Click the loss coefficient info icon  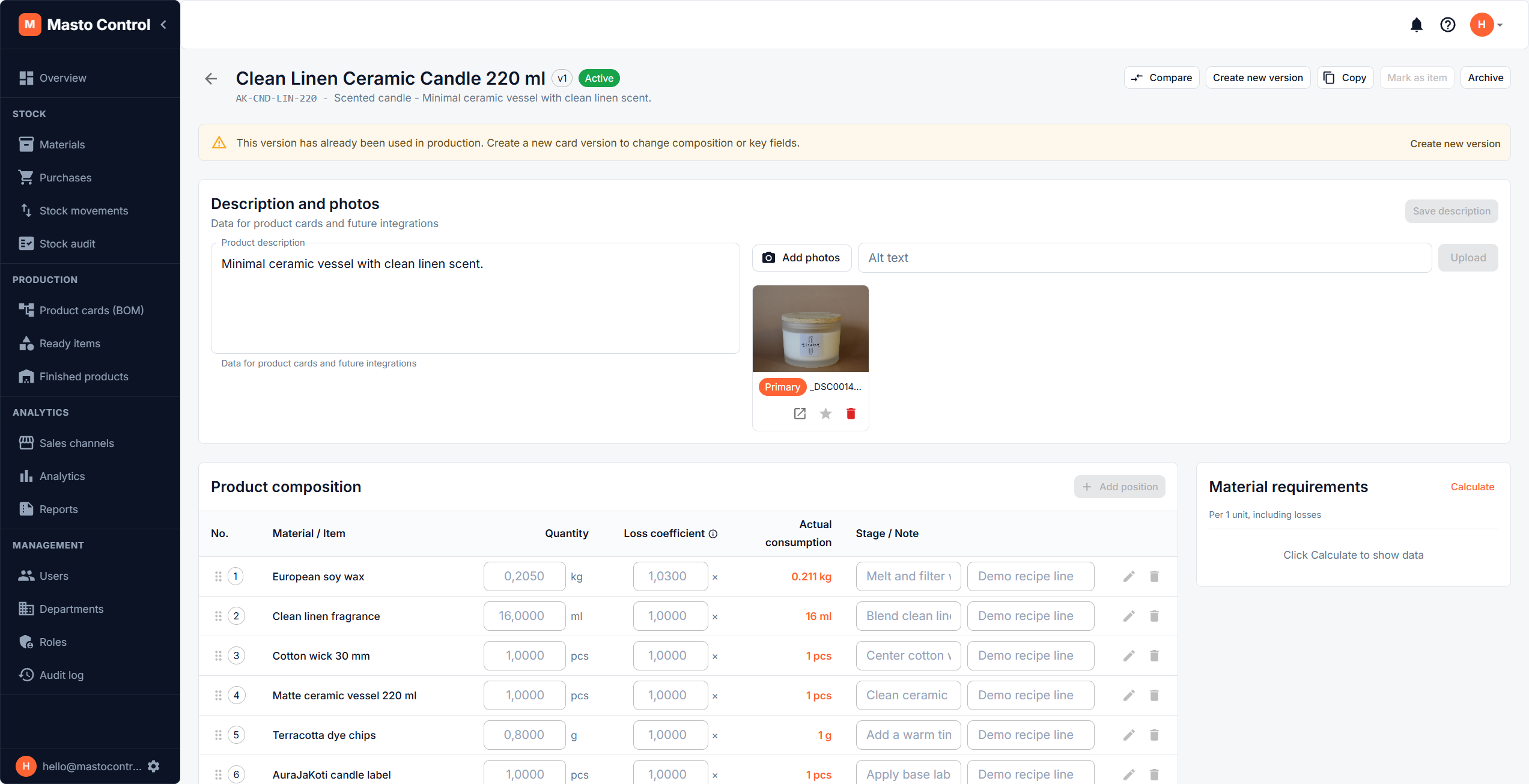coord(713,533)
